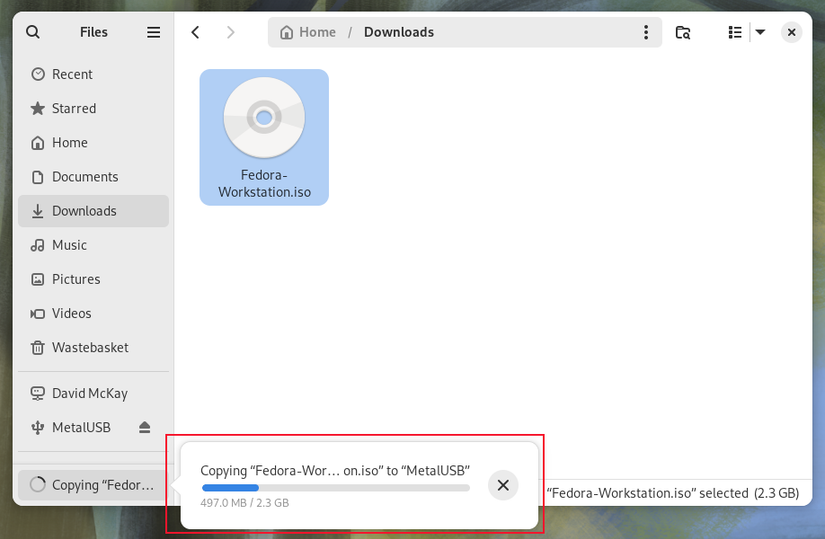Screen dimensions: 825x539
Task: Click the selected file status text
Action: (x=673, y=493)
